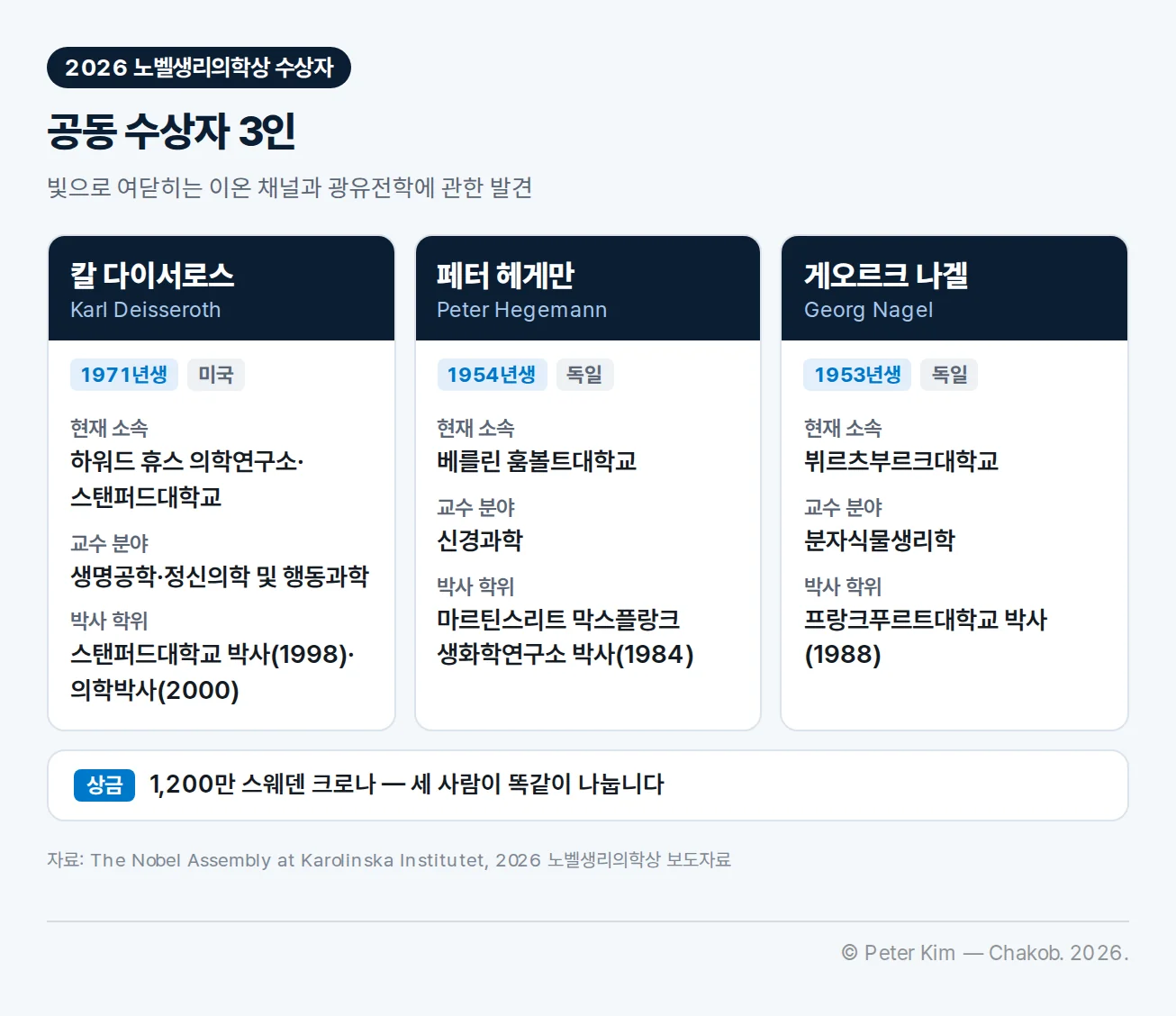
Task: Click the '1971년생' tag
Action: tap(124, 375)
